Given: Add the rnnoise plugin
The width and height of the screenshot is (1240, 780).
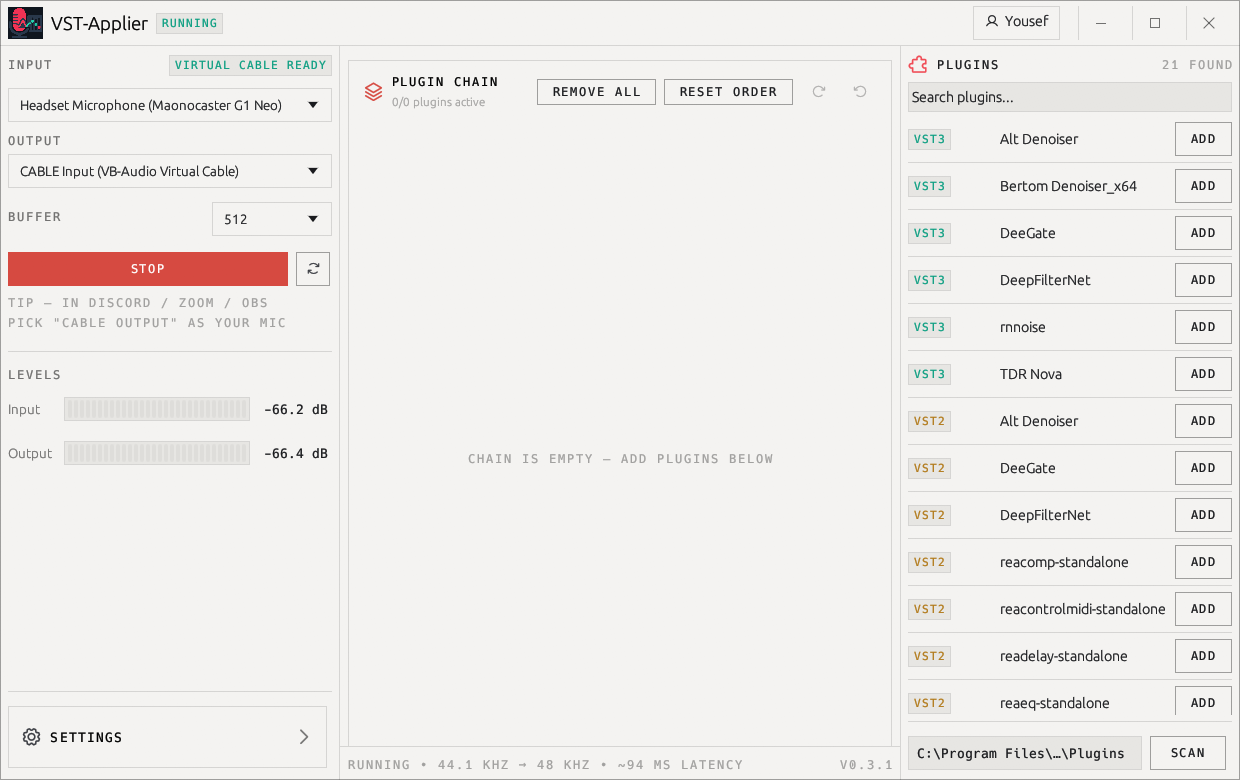Looking at the screenshot, I should click(1203, 327).
